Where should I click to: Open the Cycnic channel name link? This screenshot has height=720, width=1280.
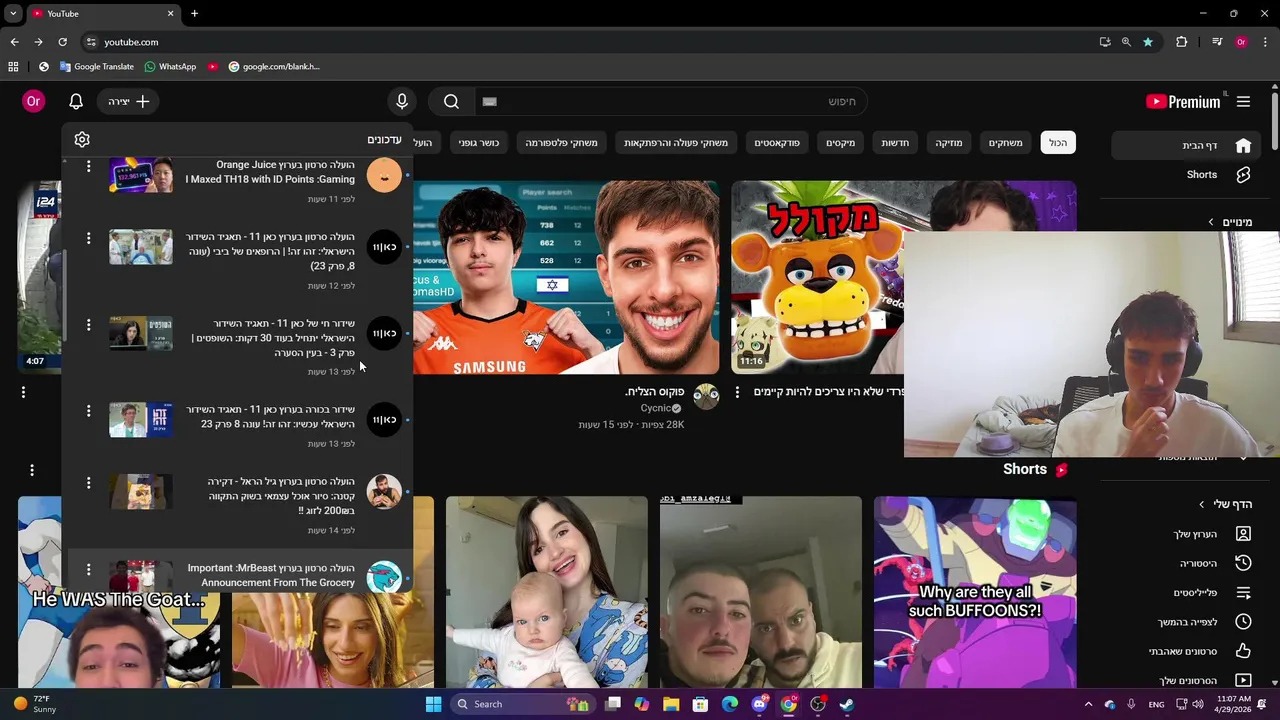coord(654,409)
